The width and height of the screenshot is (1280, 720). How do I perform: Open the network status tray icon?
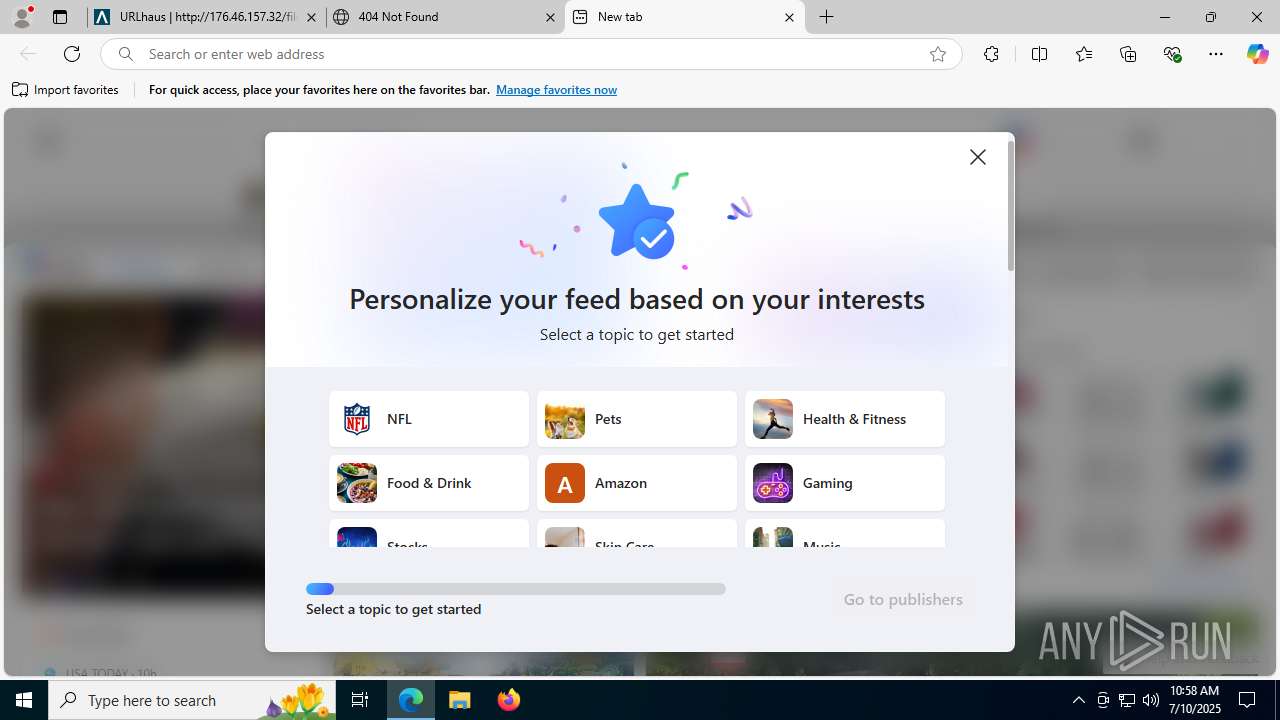pos(1127,700)
